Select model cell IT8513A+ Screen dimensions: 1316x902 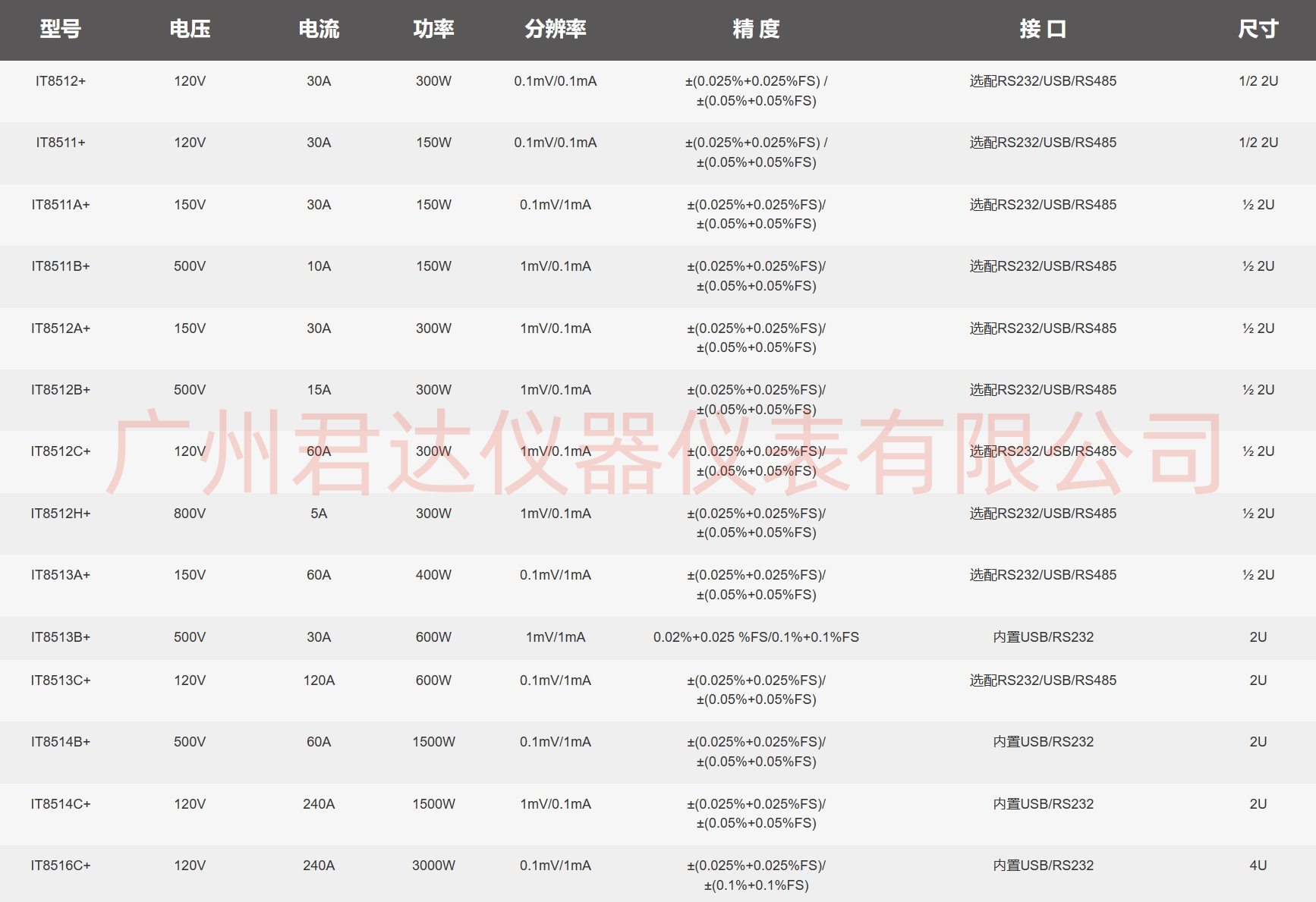tap(61, 575)
